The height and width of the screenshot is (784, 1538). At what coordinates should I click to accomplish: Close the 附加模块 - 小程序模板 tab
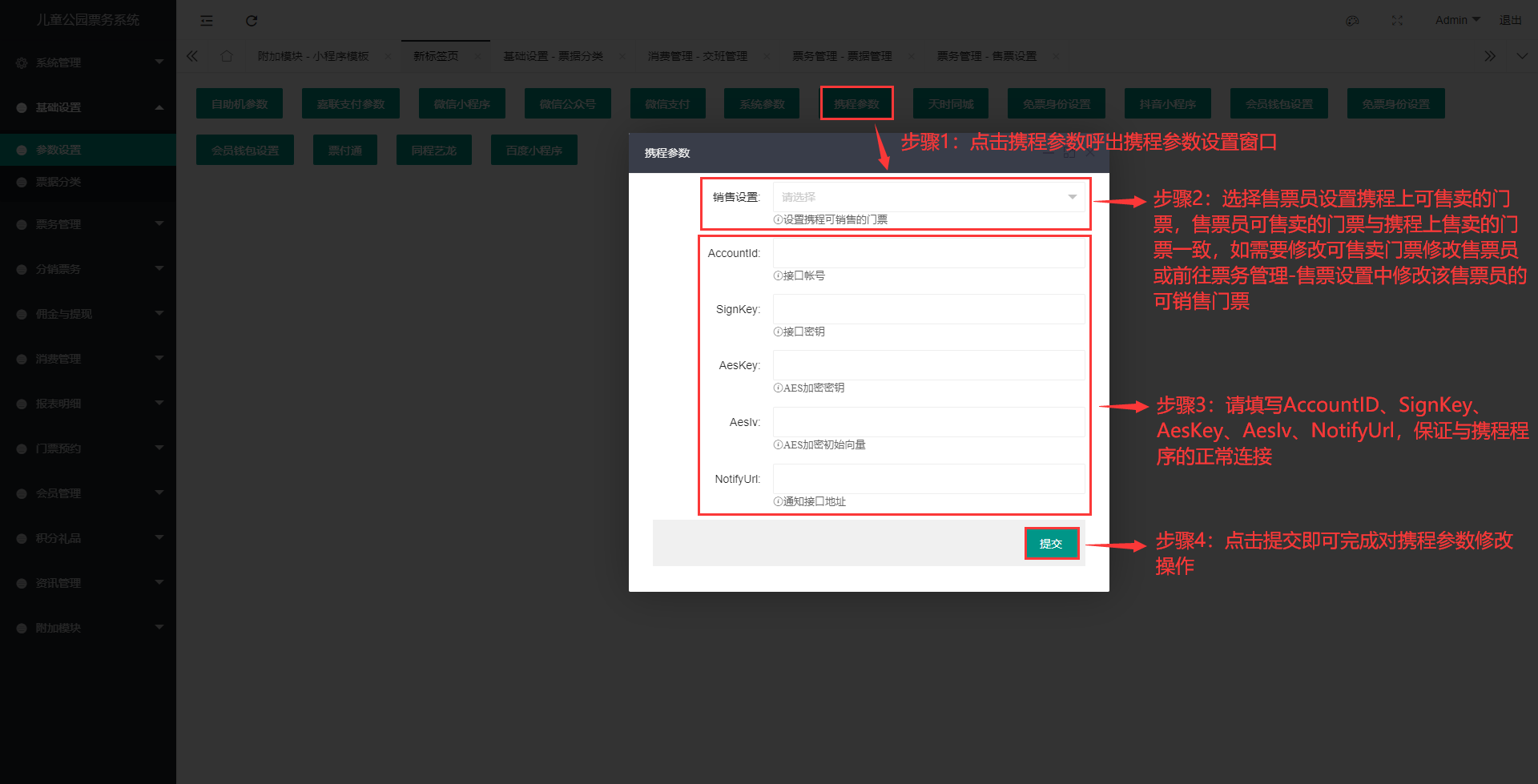pos(389,56)
